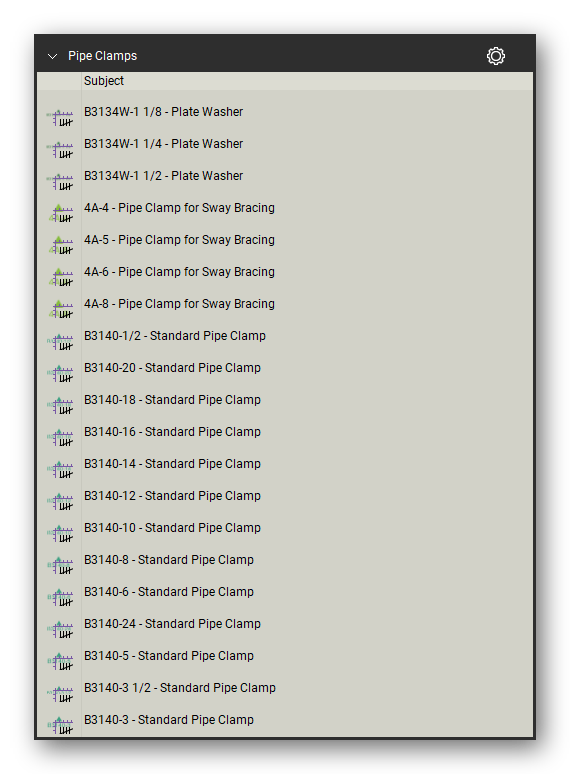Pick the 4A-6 Sway Bracing clamp icon
The width and height of the screenshot is (570, 774).
tap(60, 277)
